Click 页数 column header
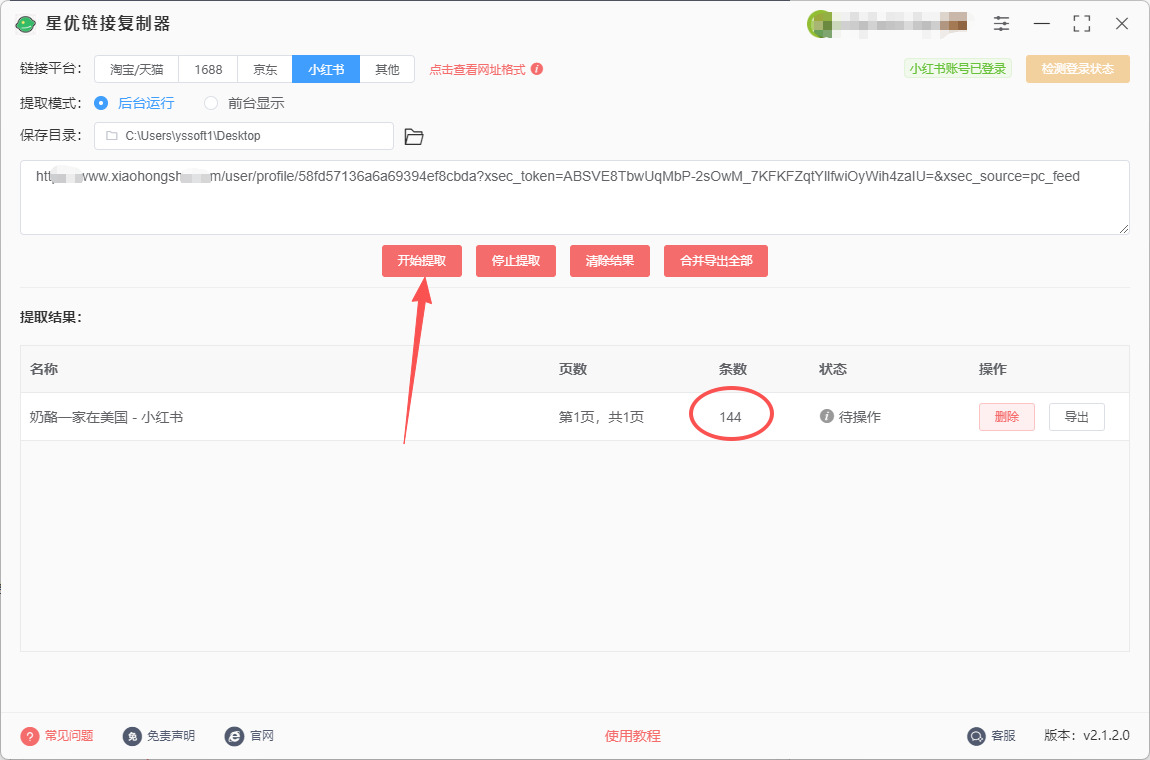Image resolution: width=1150 pixels, height=760 pixels. pos(573,369)
